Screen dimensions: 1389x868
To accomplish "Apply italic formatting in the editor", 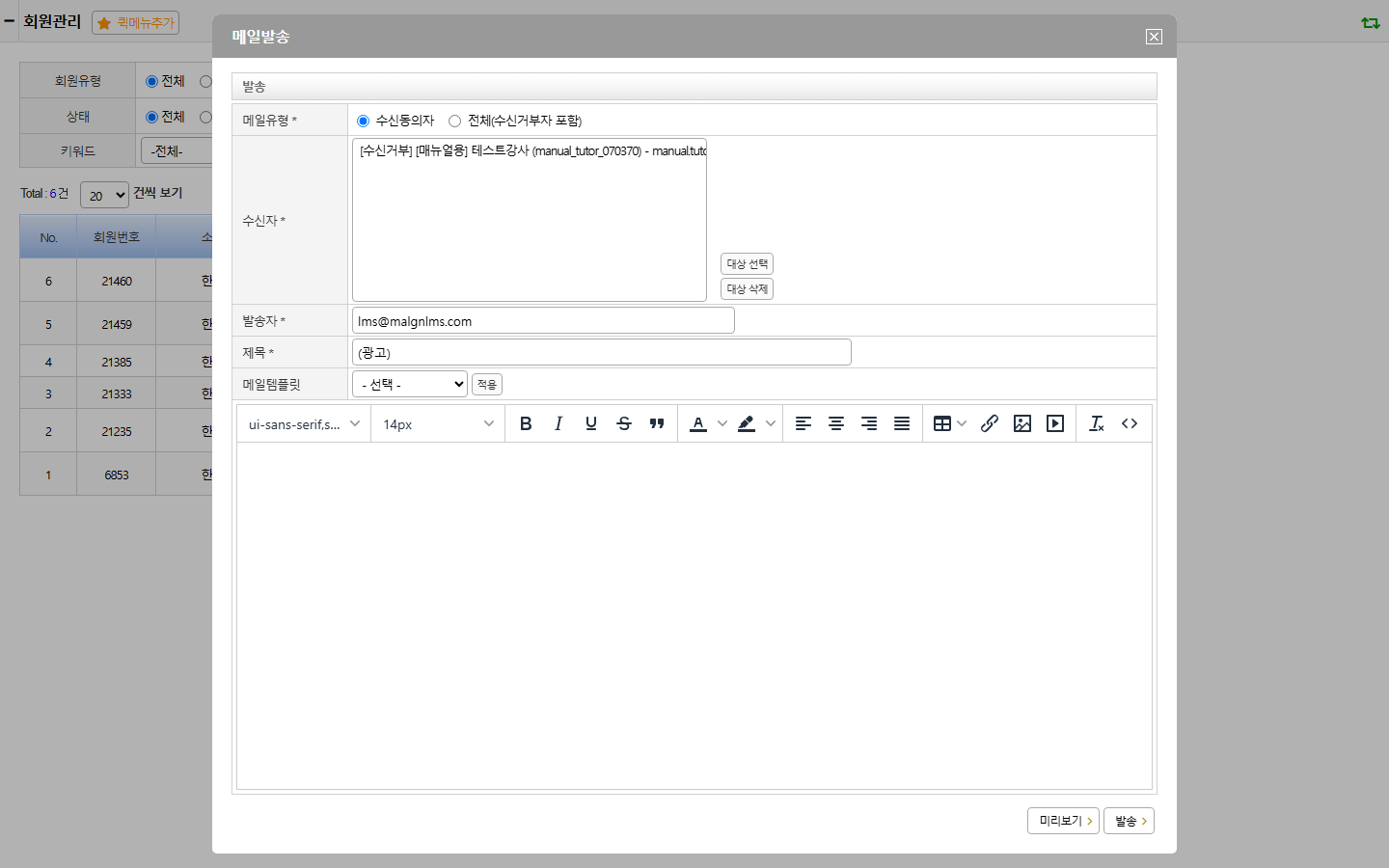I will click(x=558, y=423).
